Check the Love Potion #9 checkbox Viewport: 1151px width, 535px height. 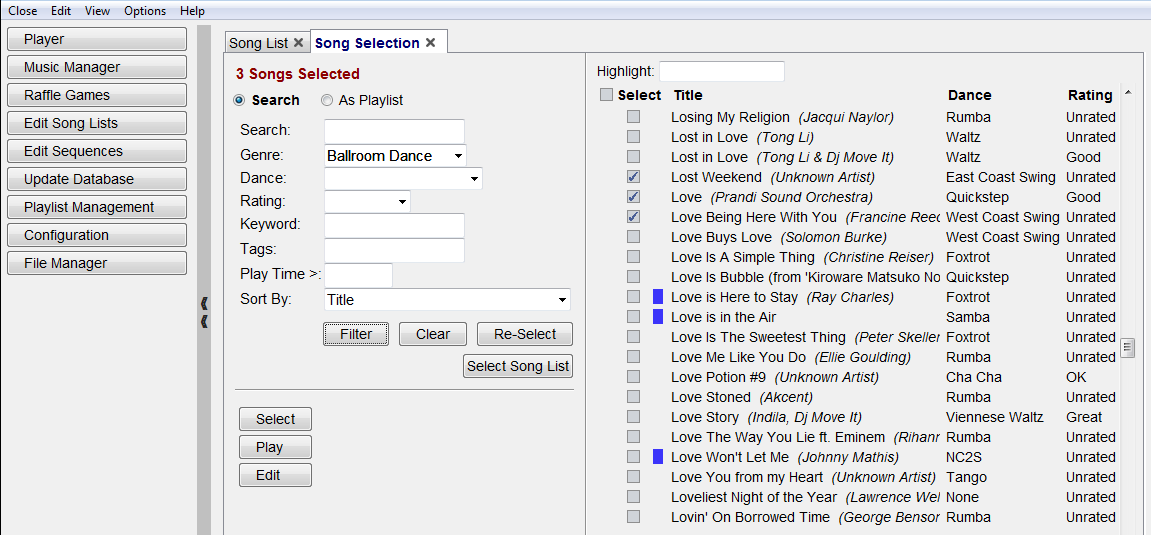pos(633,377)
